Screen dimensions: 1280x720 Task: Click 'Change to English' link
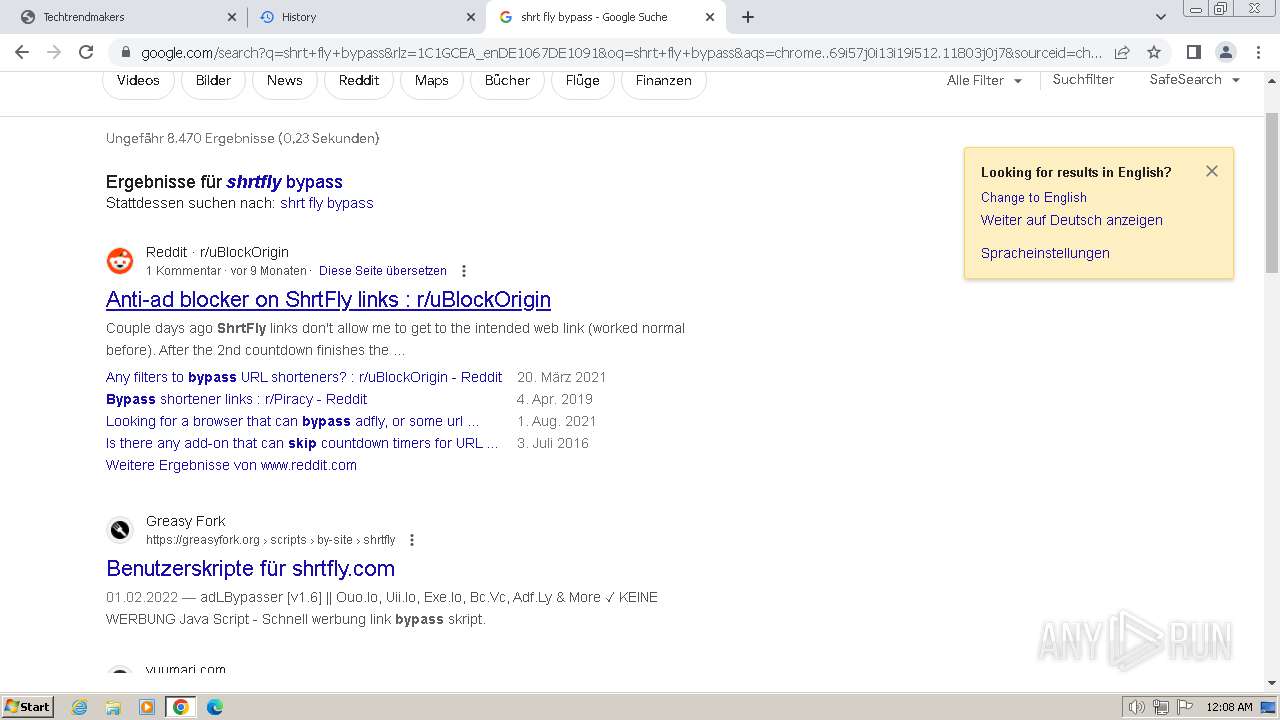1034,198
